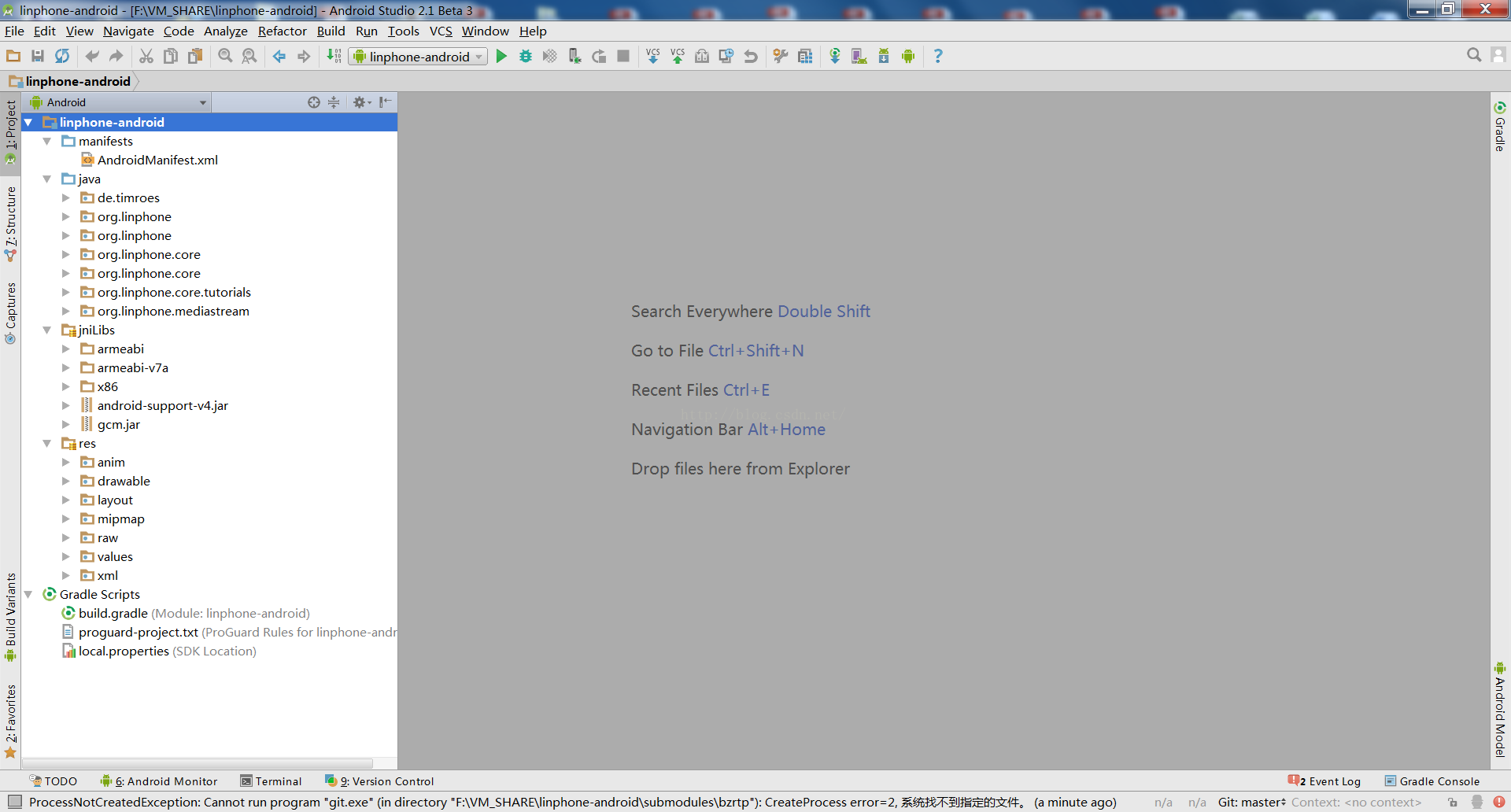Screen dimensions: 1511x812
Task: Click the Redo arrow icon
Action: [x=116, y=56]
